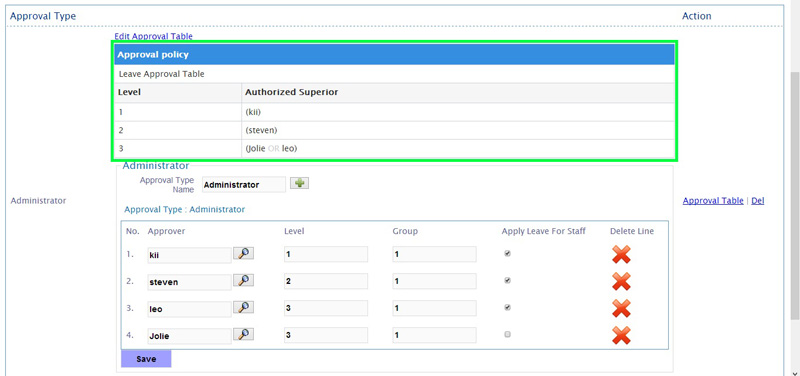Toggle Apply Leave For Staff for steven
Viewport: 800px width, 376px height.
pyautogui.click(x=507, y=281)
